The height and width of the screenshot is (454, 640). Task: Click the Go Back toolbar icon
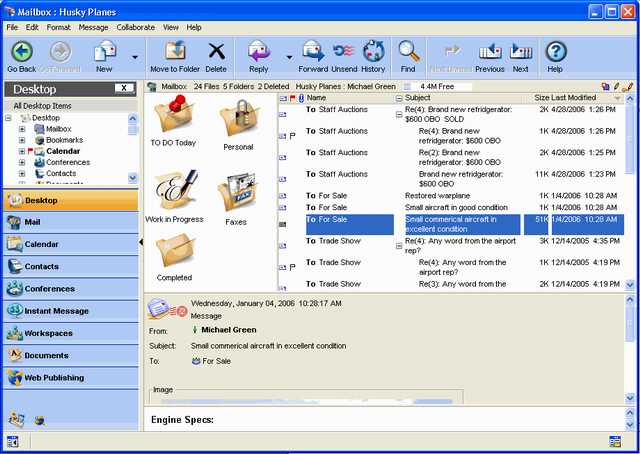pyautogui.click(x=21, y=53)
